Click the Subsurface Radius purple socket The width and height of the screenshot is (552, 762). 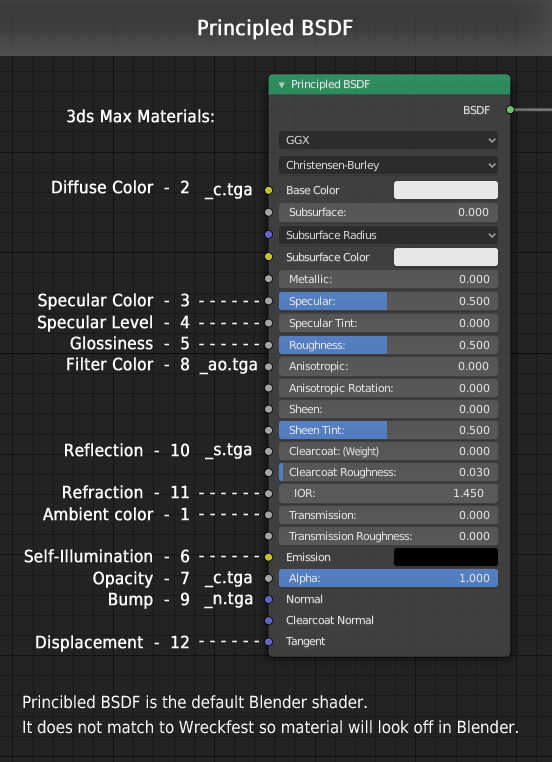click(x=269, y=235)
